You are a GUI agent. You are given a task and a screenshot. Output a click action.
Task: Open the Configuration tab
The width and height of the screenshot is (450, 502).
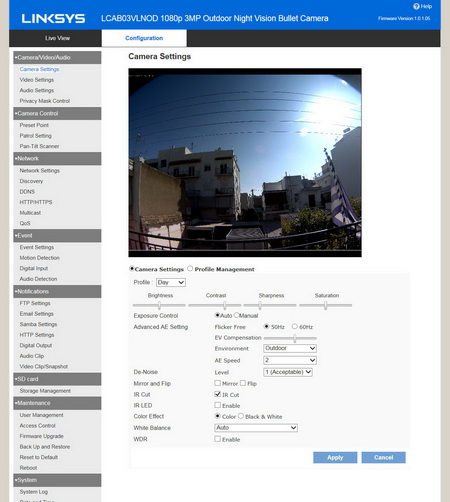(144, 38)
